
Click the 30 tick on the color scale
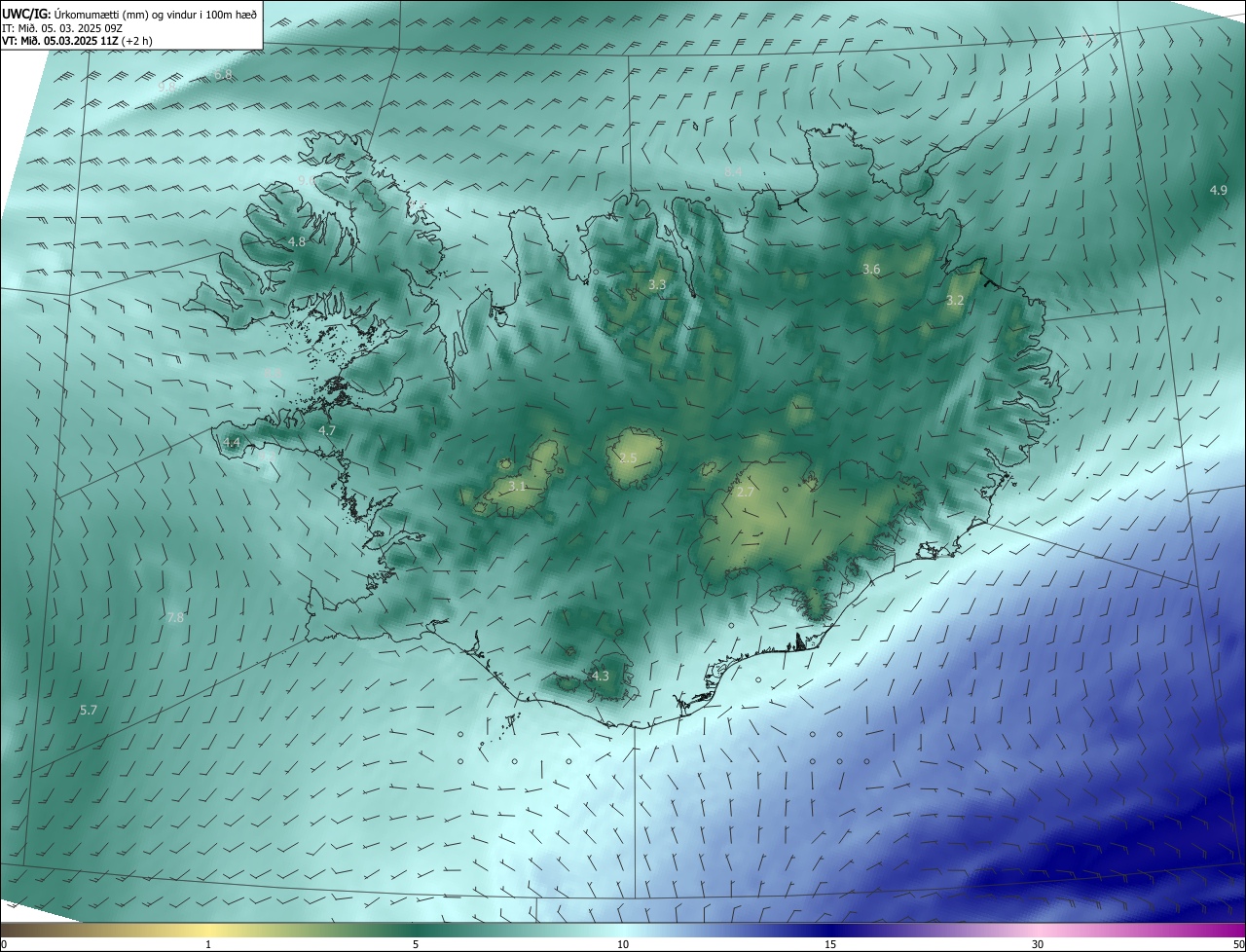tap(1038, 944)
